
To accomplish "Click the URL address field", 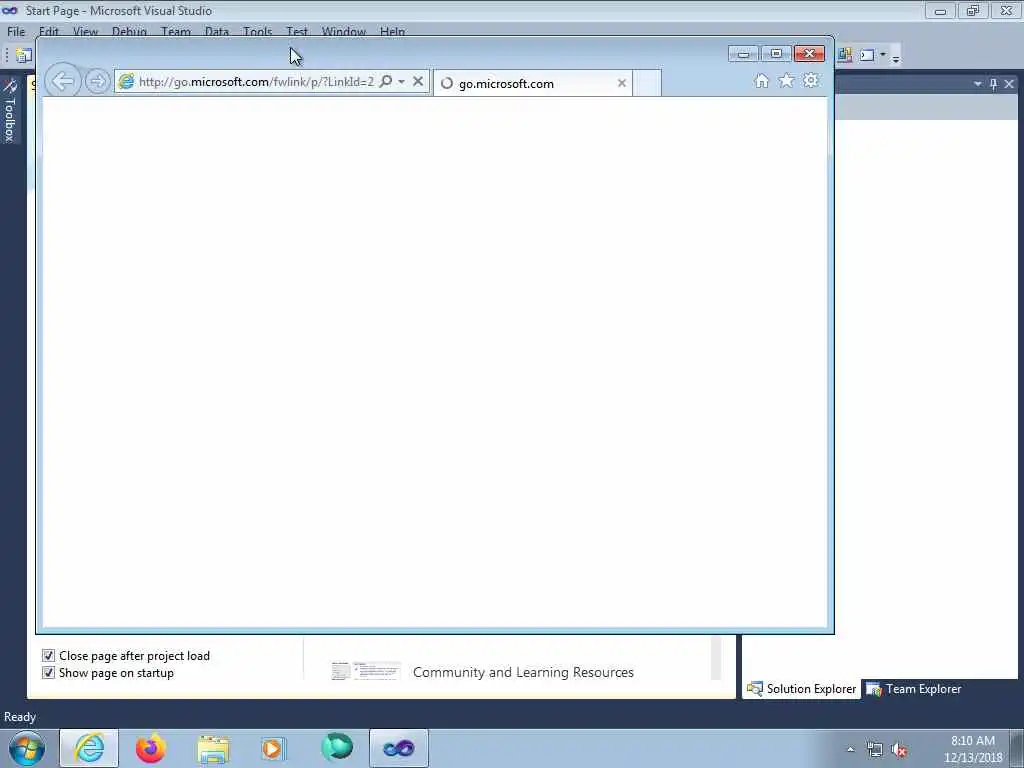I will click(256, 82).
